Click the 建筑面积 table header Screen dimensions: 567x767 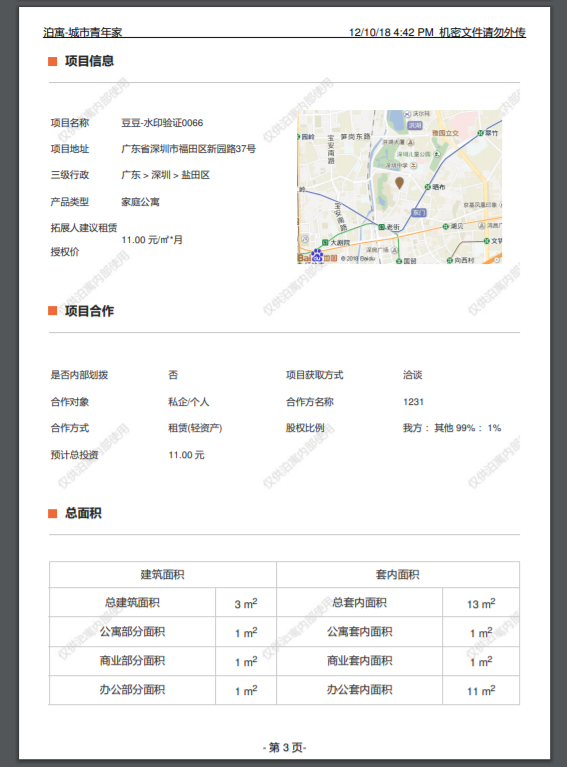click(162, 575)
